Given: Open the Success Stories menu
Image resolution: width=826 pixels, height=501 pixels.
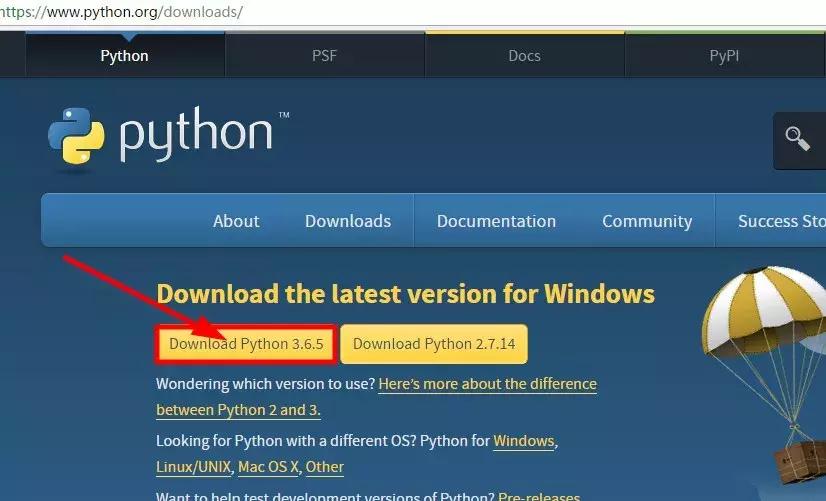Looking at the screenshot, I should pos(782,221).
